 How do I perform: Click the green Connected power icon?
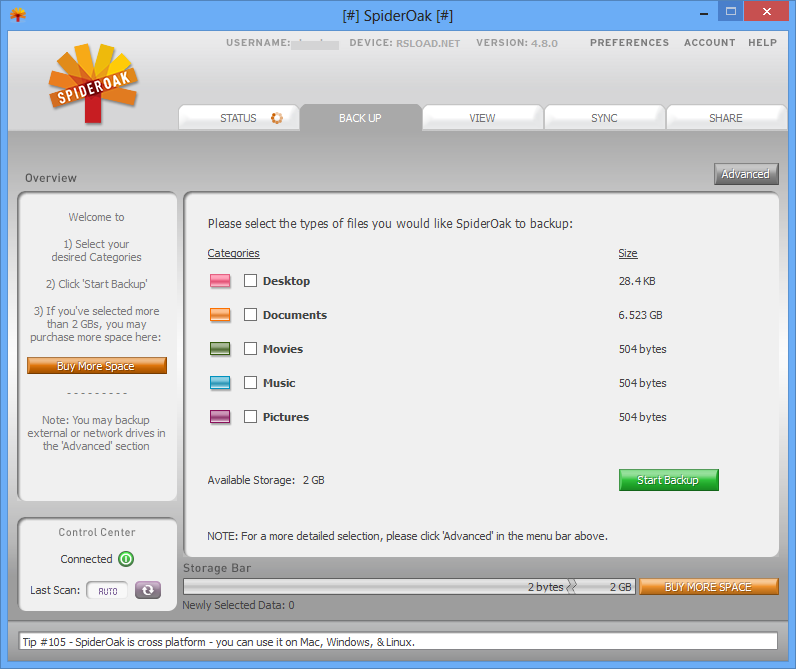click(x=126, y=559)
